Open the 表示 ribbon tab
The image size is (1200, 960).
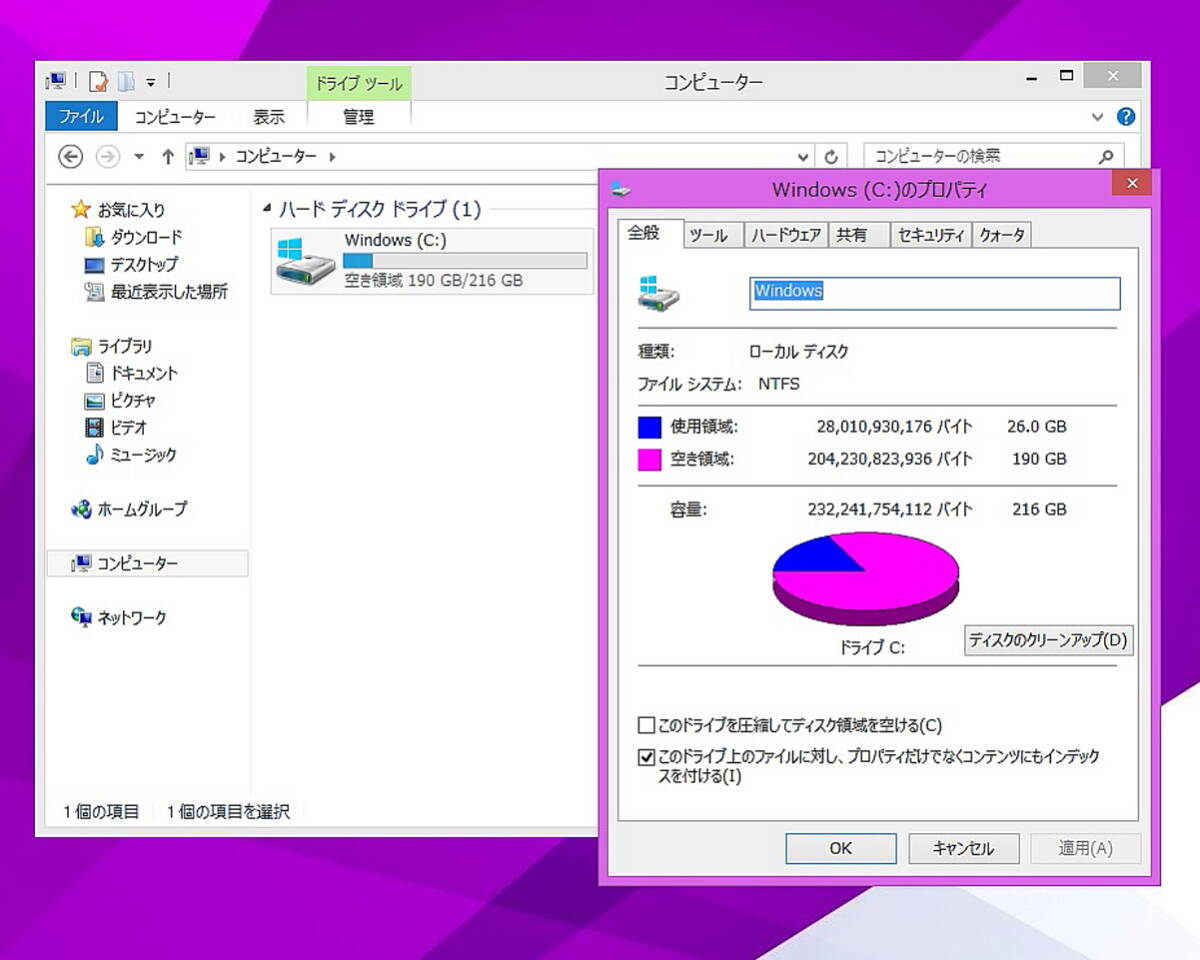(269, 117)
